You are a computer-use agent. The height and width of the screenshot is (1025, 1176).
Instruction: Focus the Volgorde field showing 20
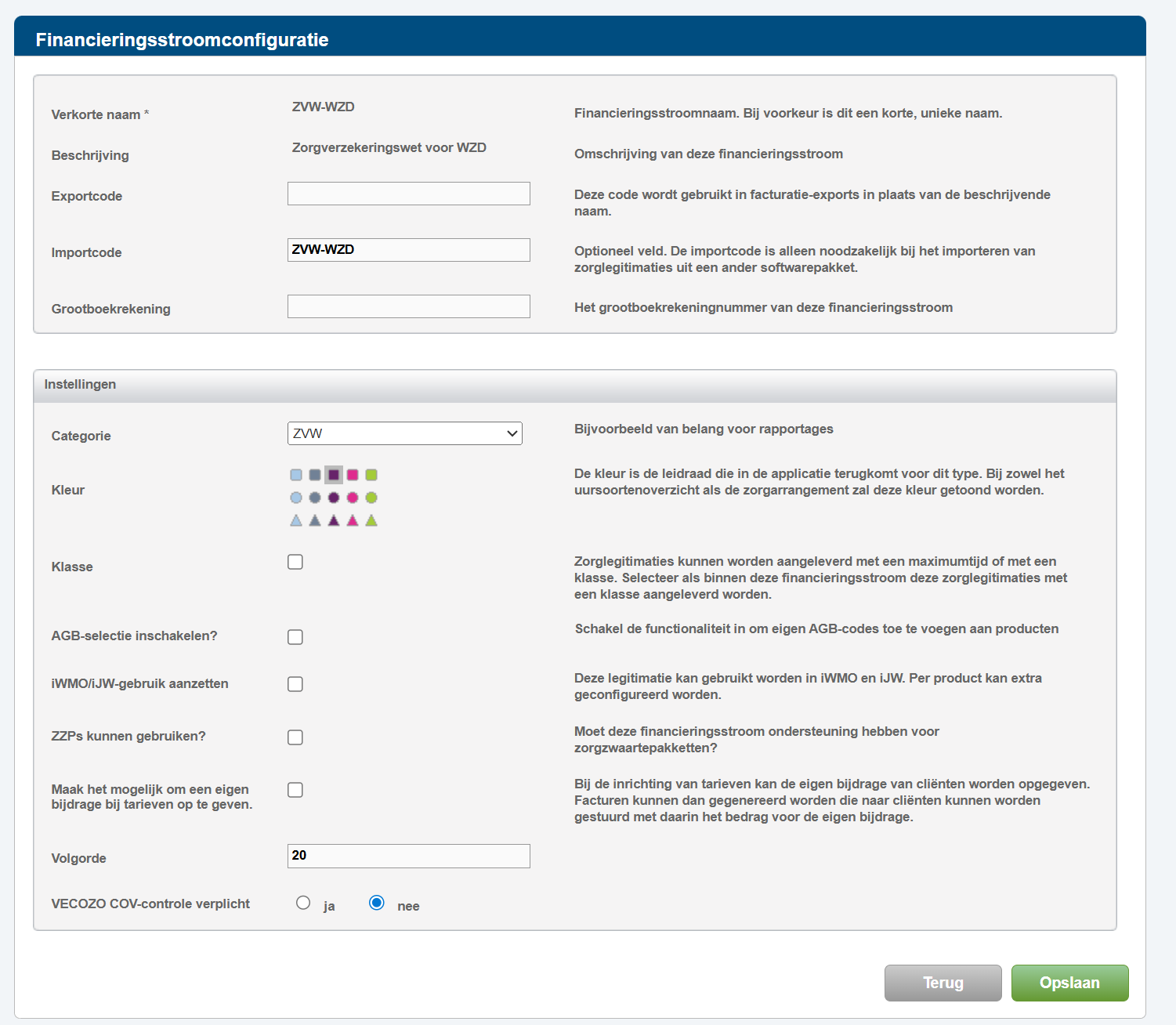pos(409,856)
